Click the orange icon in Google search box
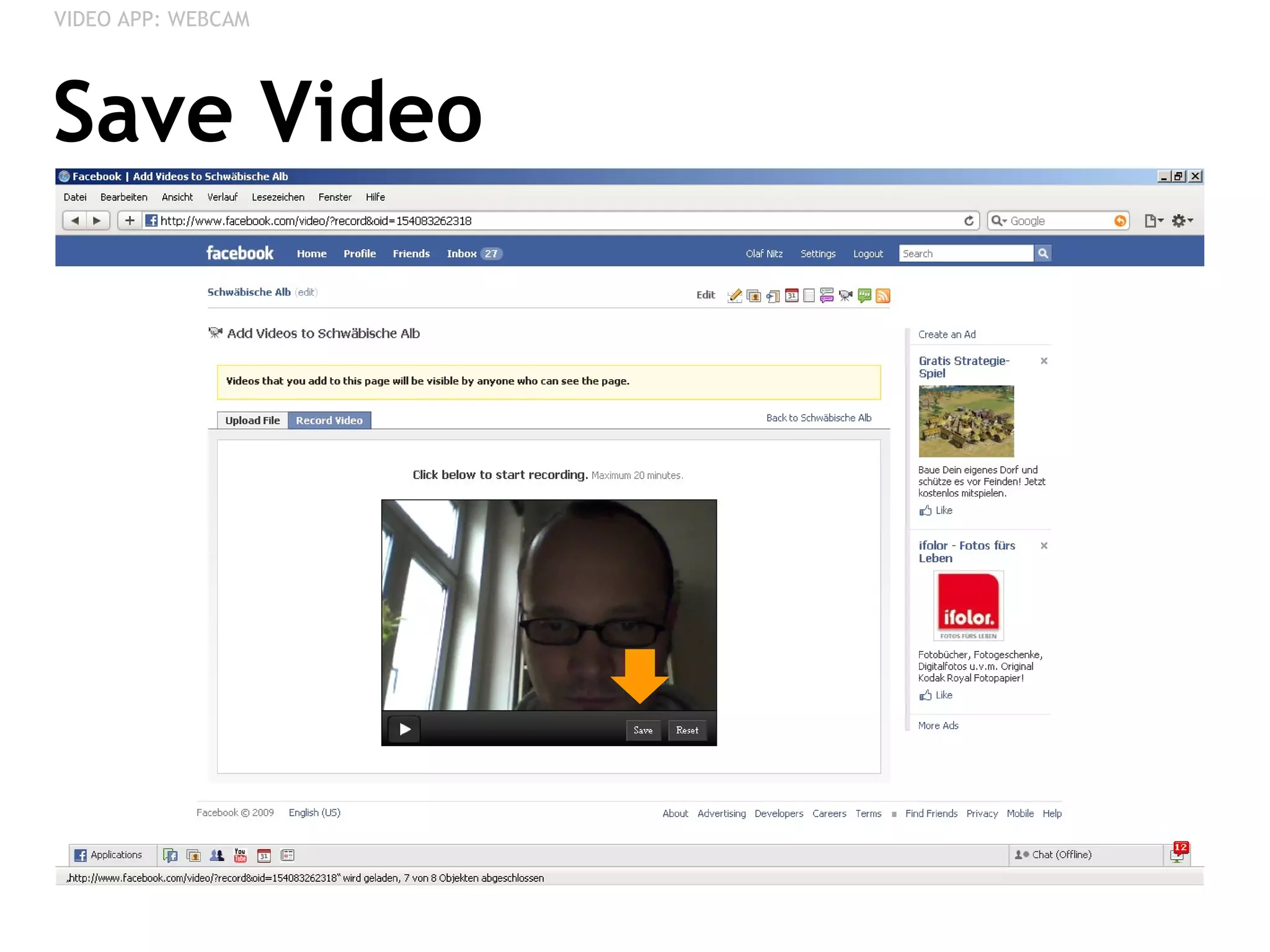Screen dimensions: 1270x952 click(1120, 221)
